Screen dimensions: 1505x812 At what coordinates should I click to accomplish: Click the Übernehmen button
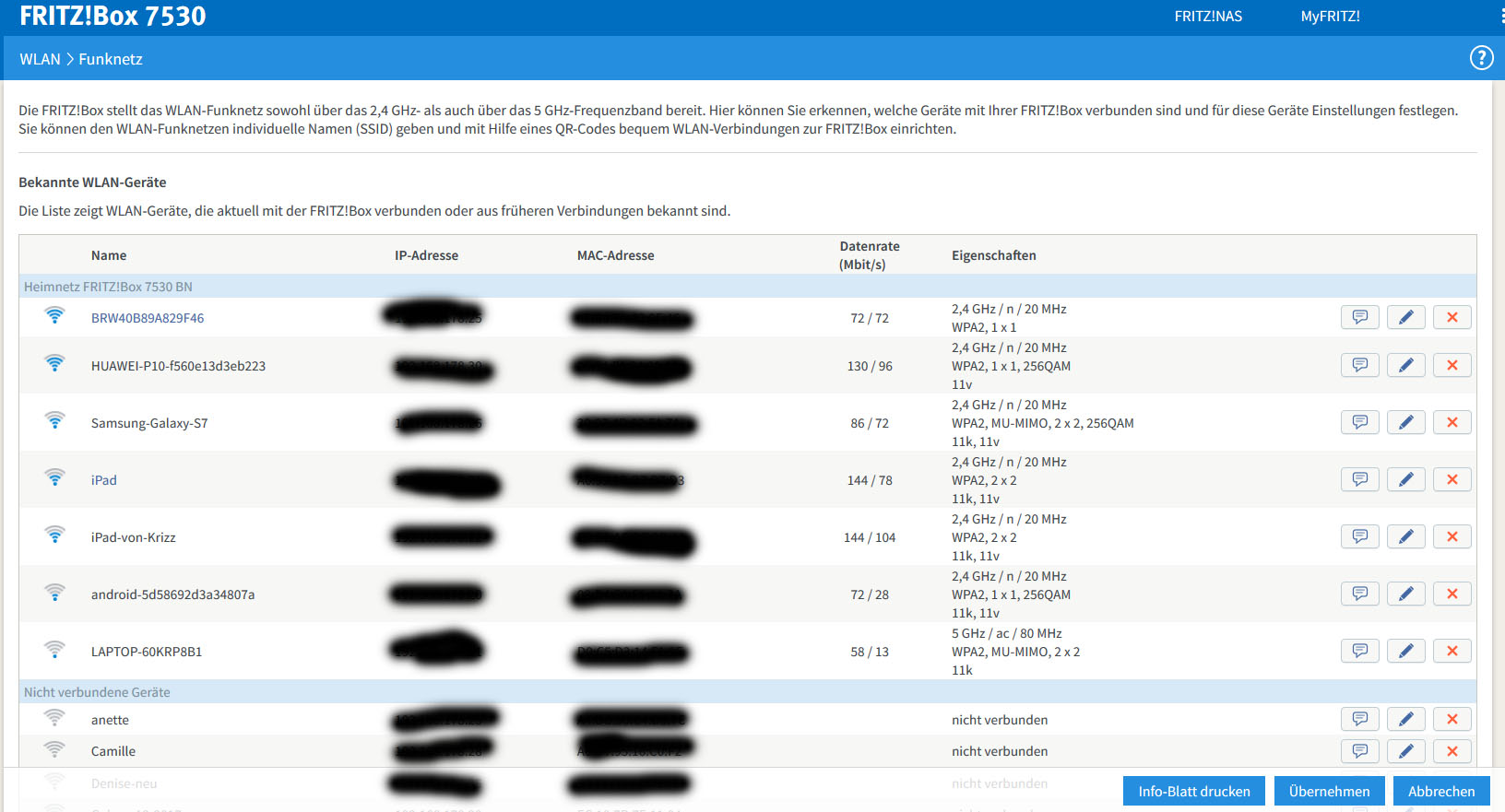[x=1329, y=791]
